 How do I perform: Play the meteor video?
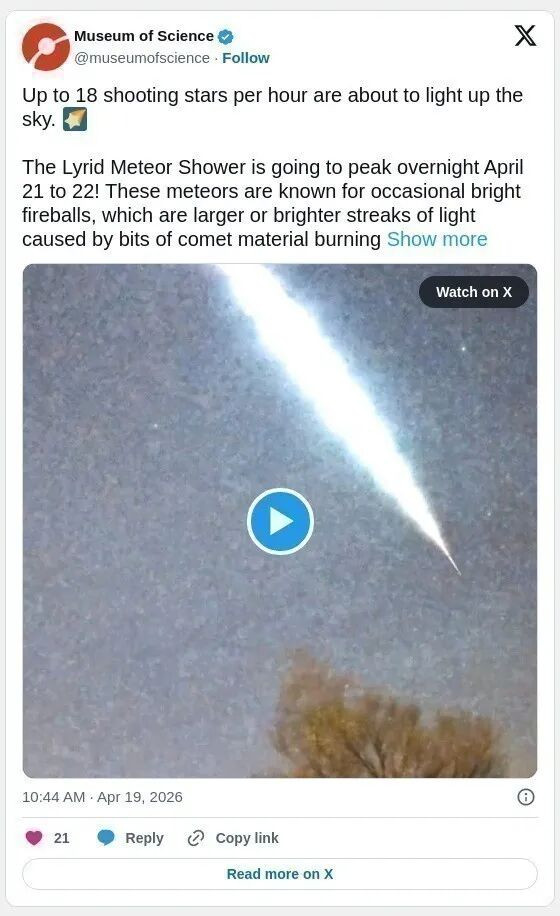(x=280, y=521)
